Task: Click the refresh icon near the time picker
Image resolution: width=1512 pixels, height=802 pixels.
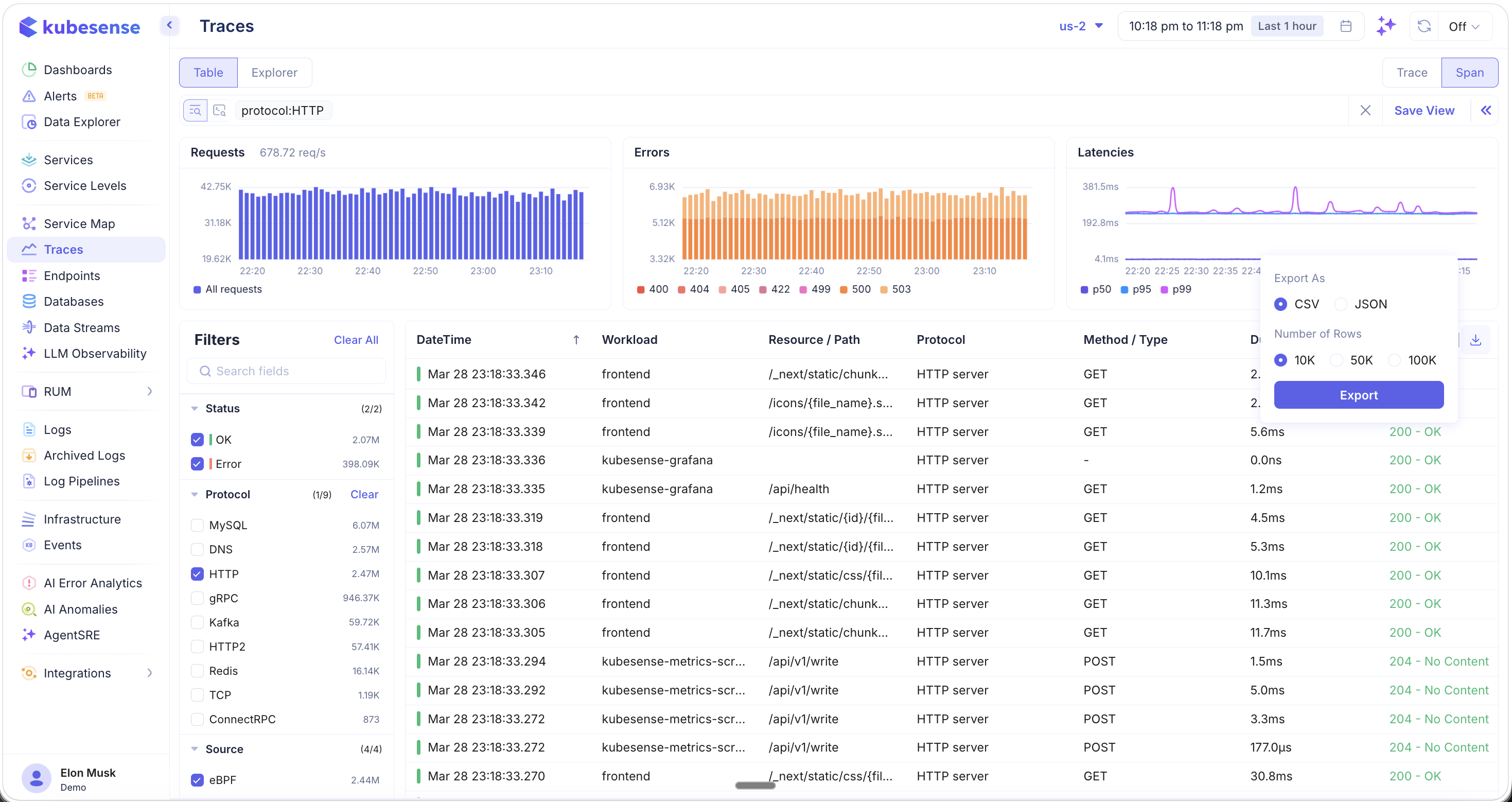Action: point(1423,26)
